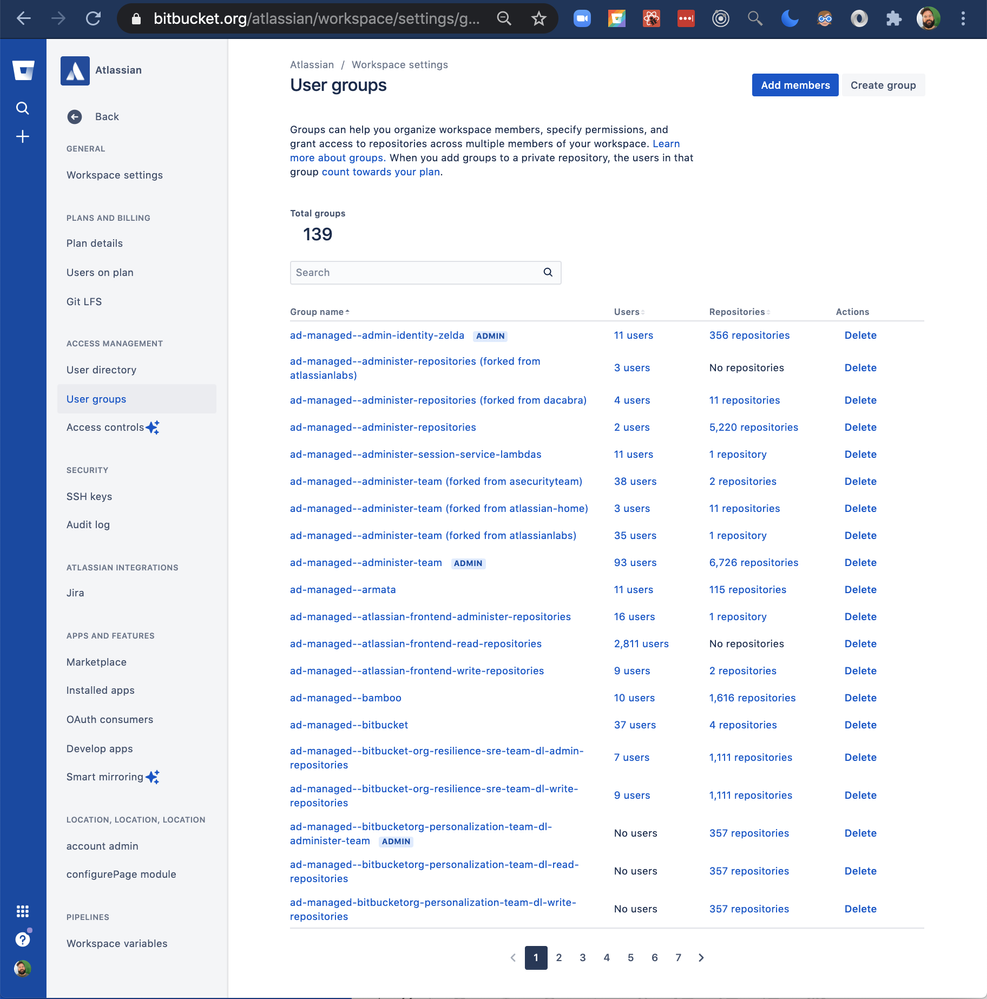View 1,616 repositories link
This screenshot has height=999, width=987.
tap(752, 698)
